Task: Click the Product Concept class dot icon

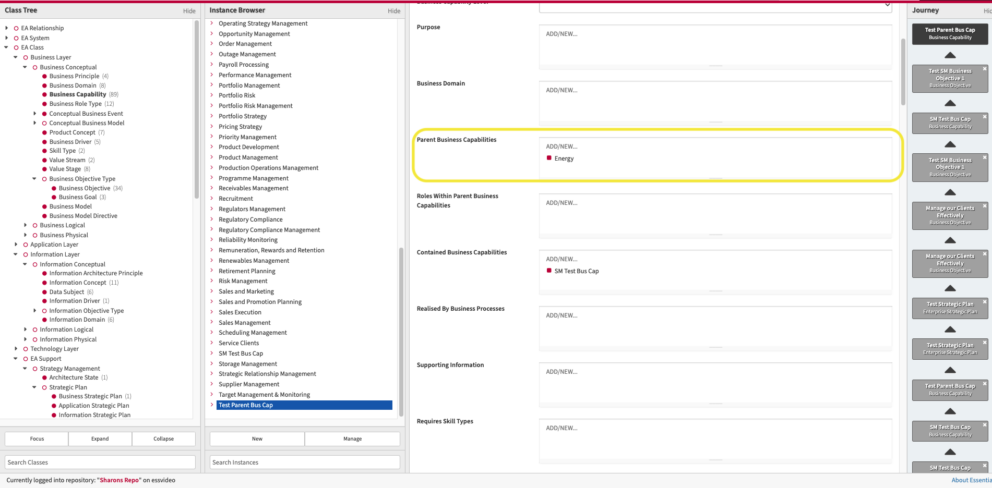Action: point(44,132)
